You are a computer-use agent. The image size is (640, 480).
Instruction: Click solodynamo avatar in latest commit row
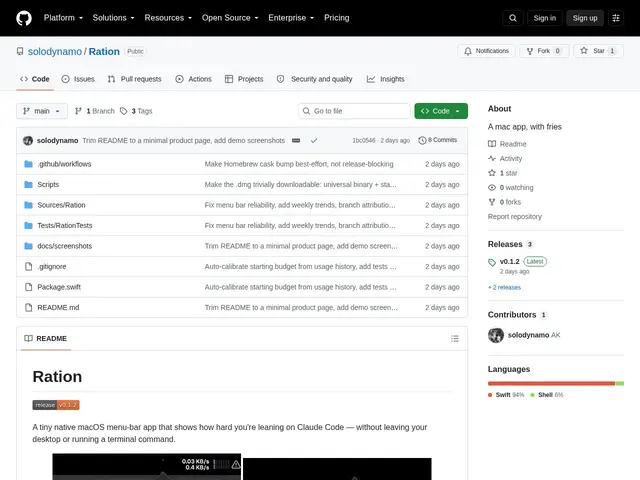[x=28, y=140]
